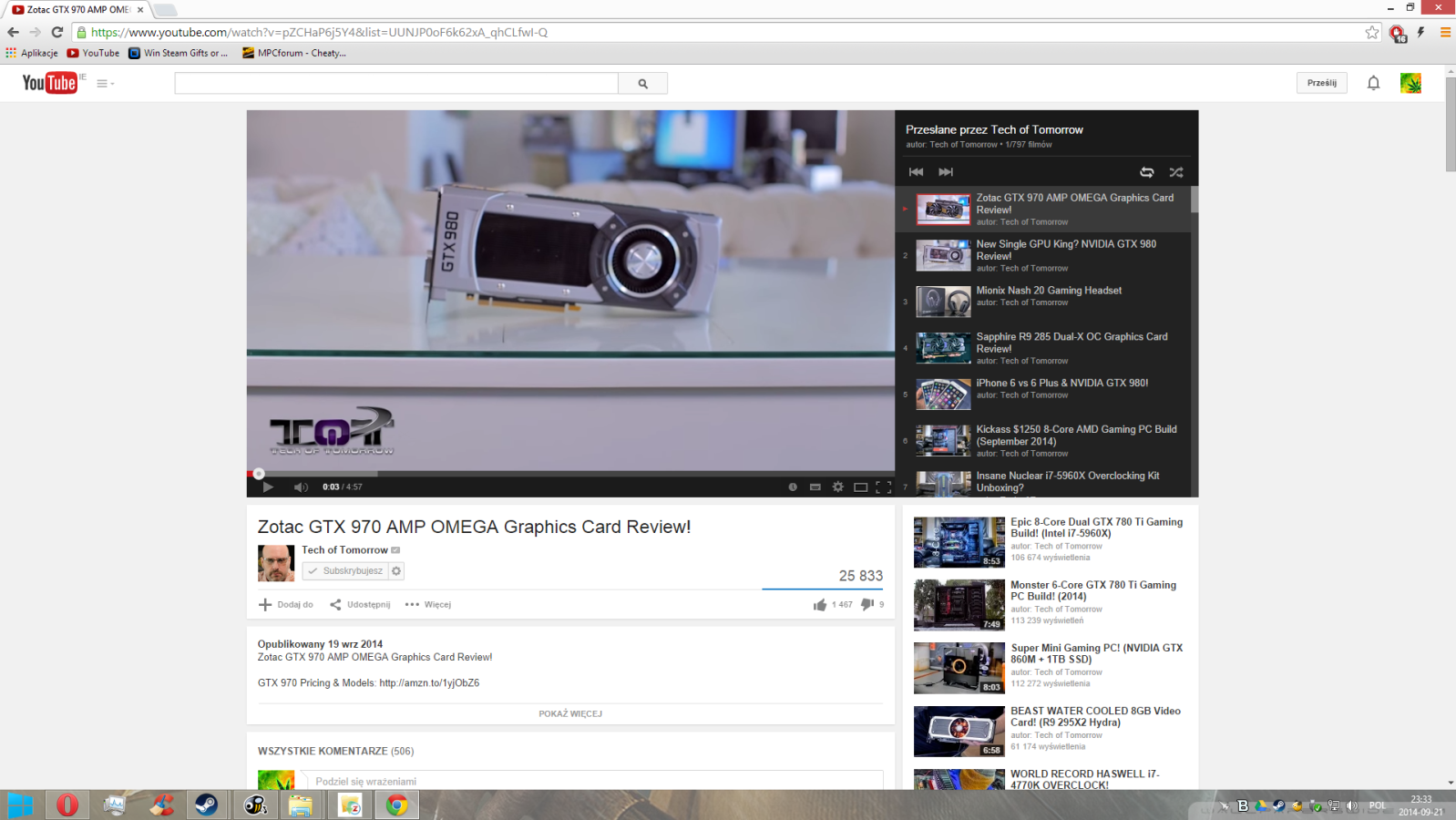Click the playlist panel scrollbar
This screenshot has width=1456, height=820.
click(x=1195, y=200)
